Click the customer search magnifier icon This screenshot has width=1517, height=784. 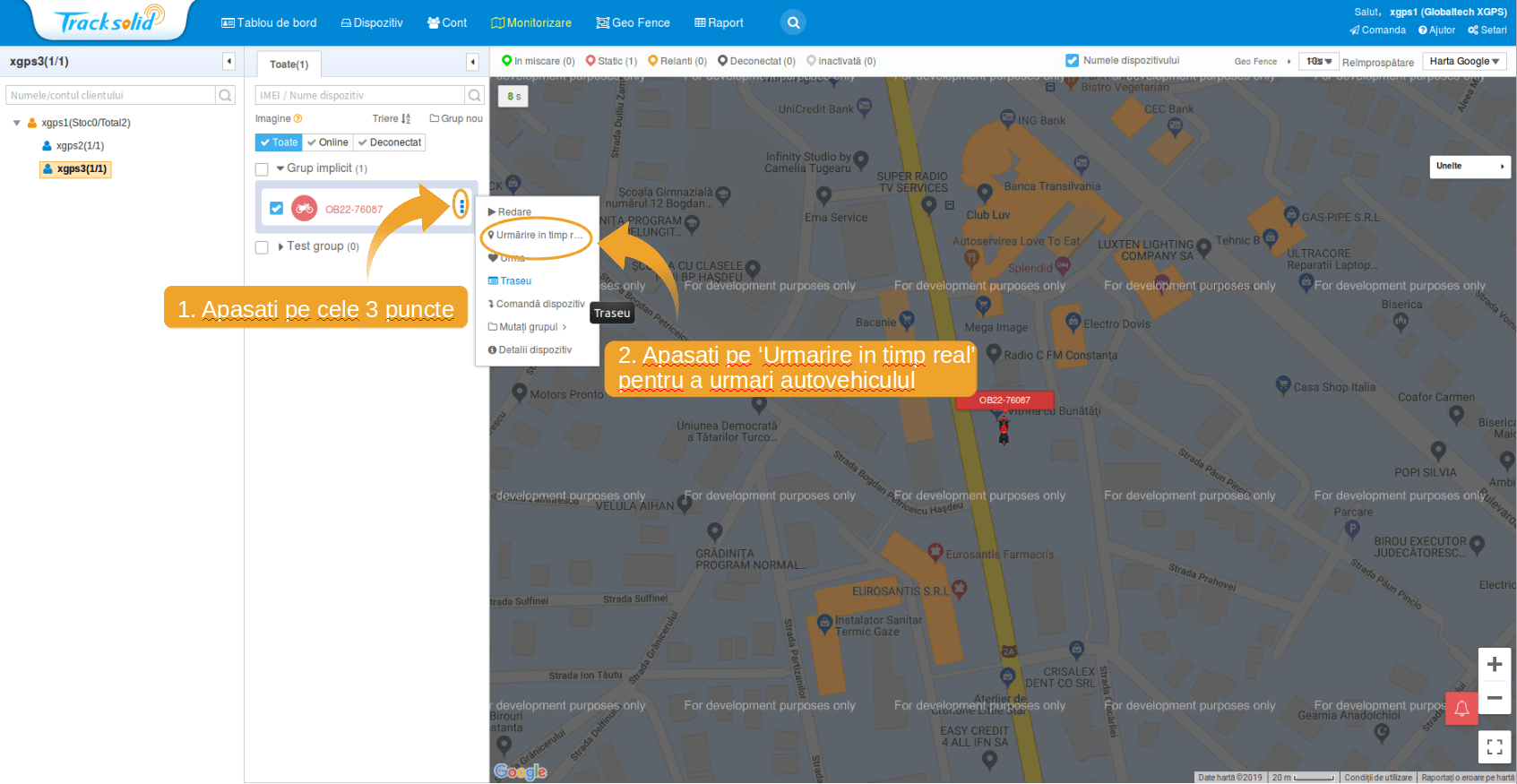tap(226, 95)
